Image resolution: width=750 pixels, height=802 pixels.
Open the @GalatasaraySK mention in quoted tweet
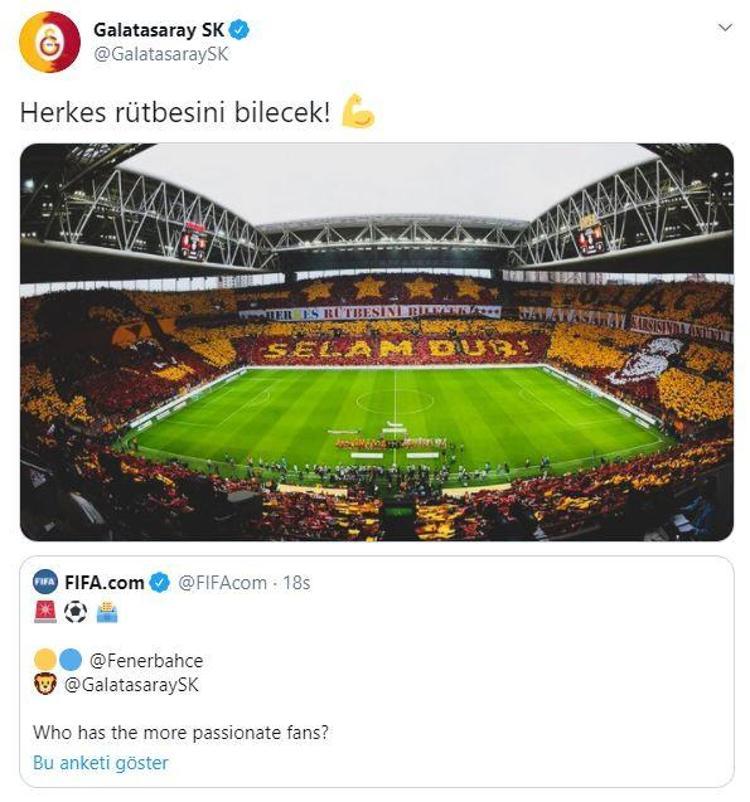click(129, 685)
